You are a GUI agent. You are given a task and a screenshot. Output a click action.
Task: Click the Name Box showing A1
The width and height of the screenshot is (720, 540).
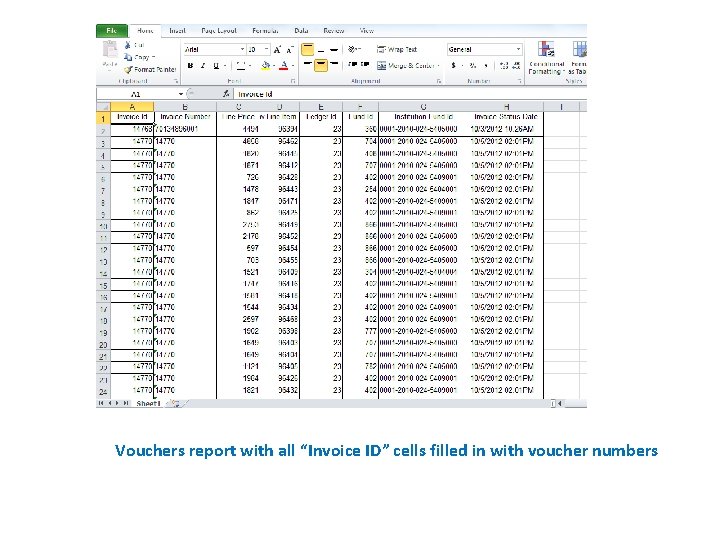[136, 94]
